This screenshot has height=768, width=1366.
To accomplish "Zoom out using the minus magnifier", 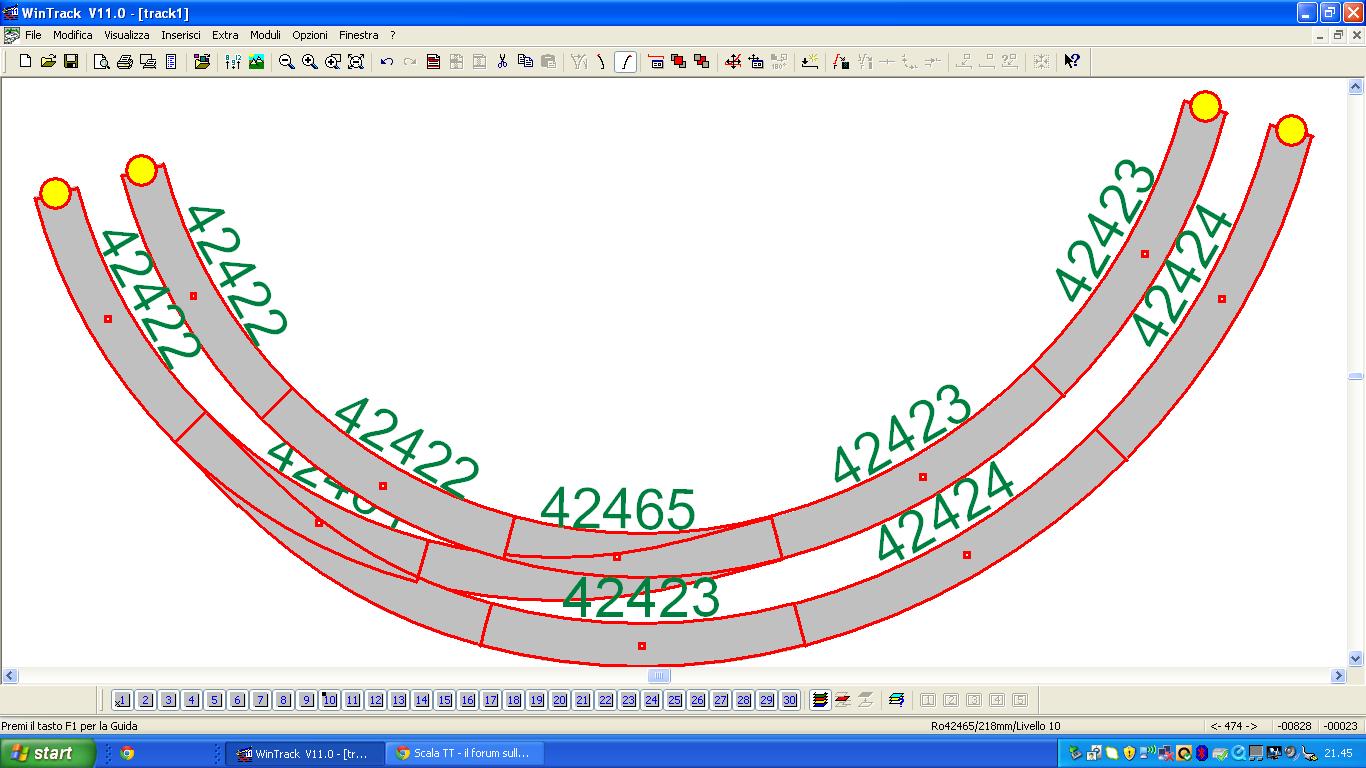I will tap(286, 61).
